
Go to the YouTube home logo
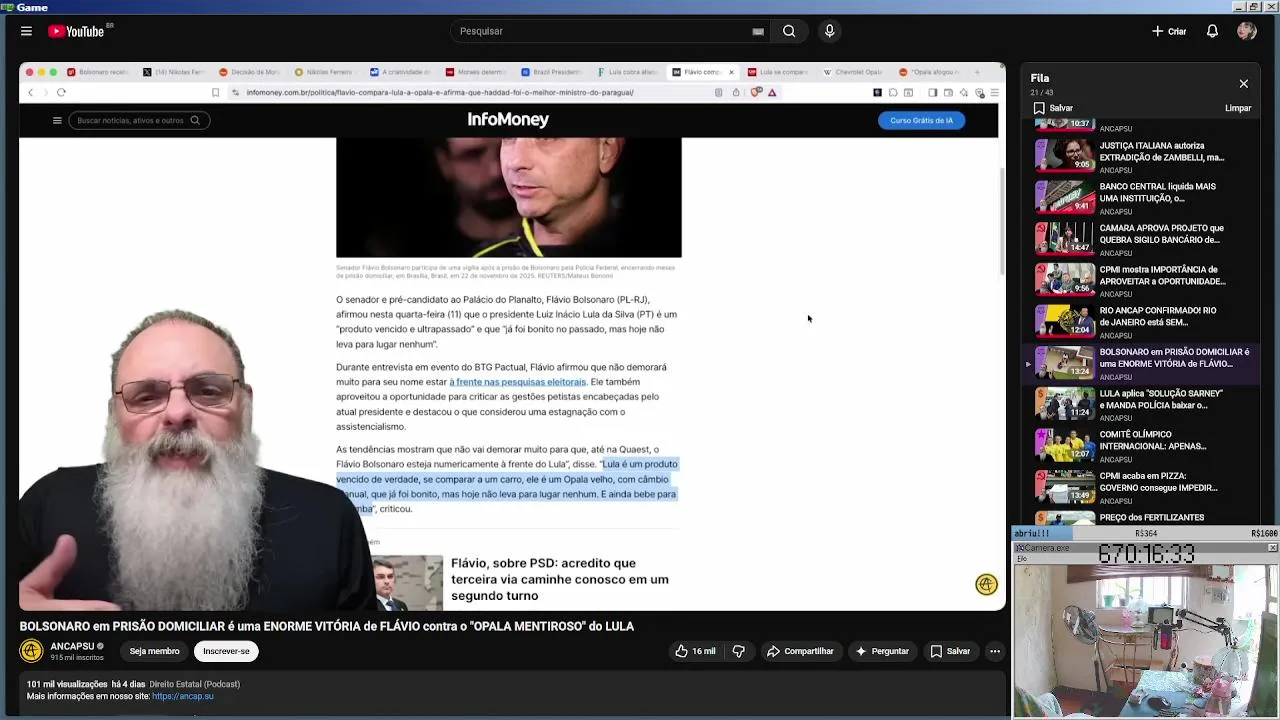pos(76,31)
